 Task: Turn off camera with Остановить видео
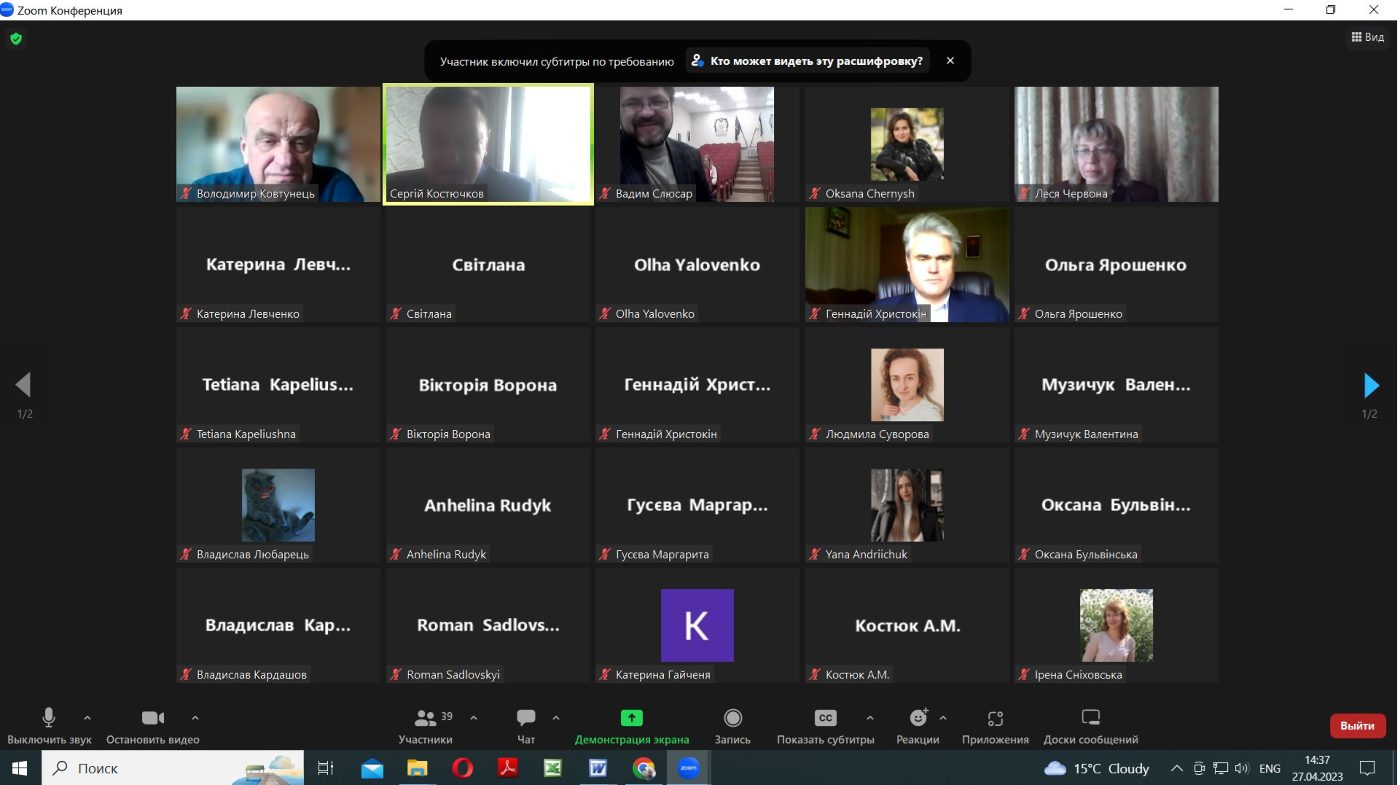pyautogui.click(x=153, y=727)
